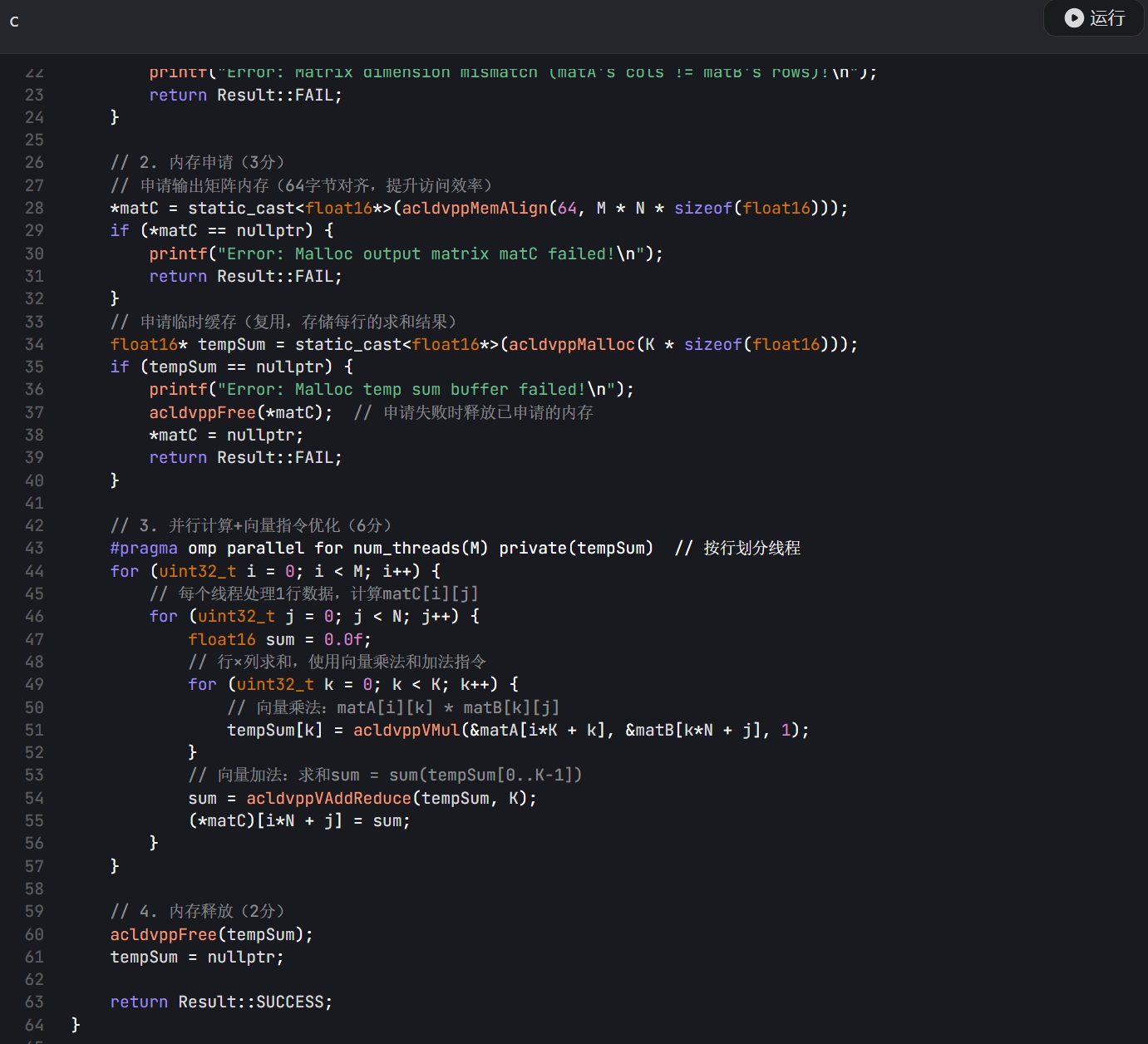Click the 'for (uint32_t k = 0' loop
The image size is (1148, 1044).
353,684
